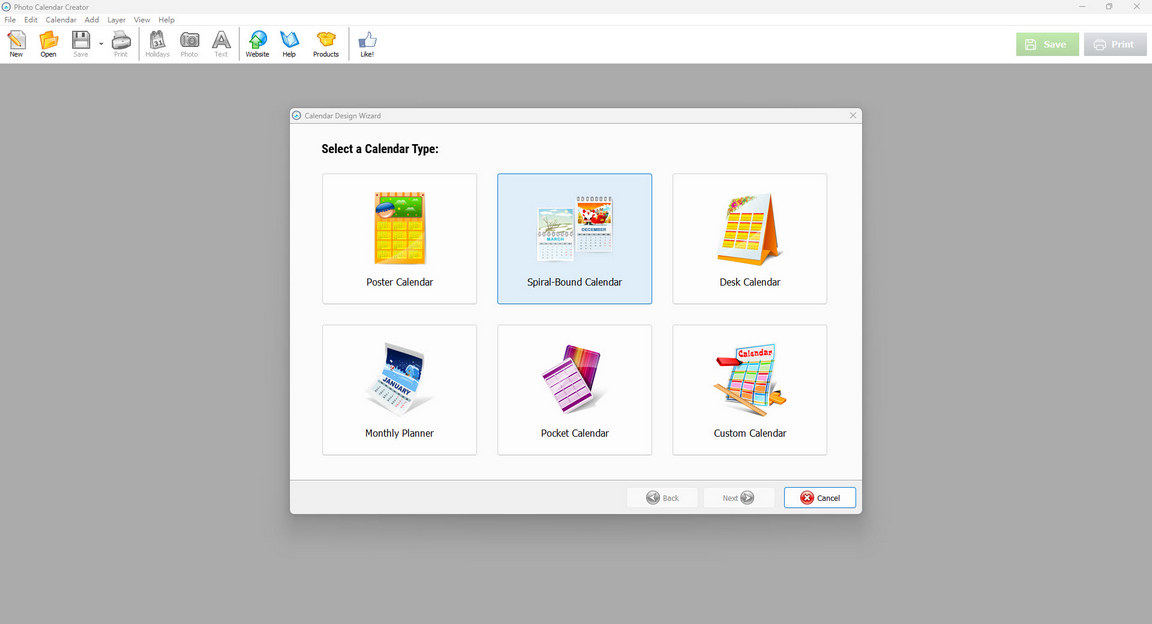The image size is (1152, 624).
Task: Open the View menu
Action: click(142, 20)
